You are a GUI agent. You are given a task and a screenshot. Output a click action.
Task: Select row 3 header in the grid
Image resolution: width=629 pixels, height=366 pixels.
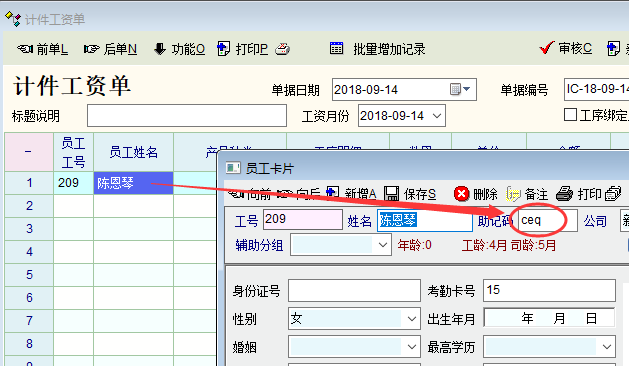[29, 229]
